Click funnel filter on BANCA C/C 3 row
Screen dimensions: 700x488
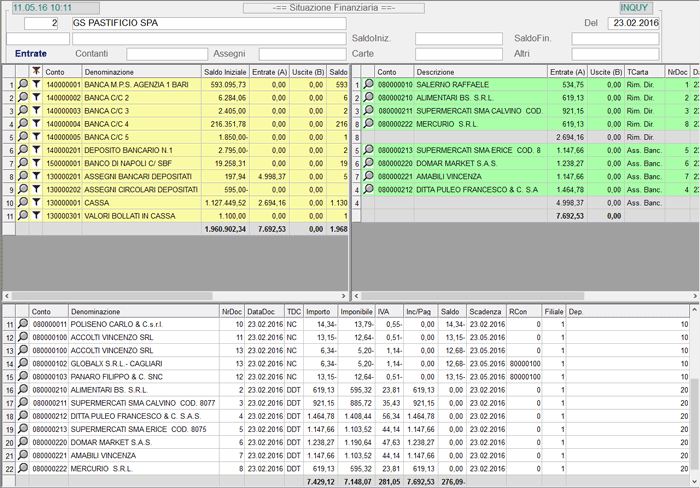[x=36, y=110]
